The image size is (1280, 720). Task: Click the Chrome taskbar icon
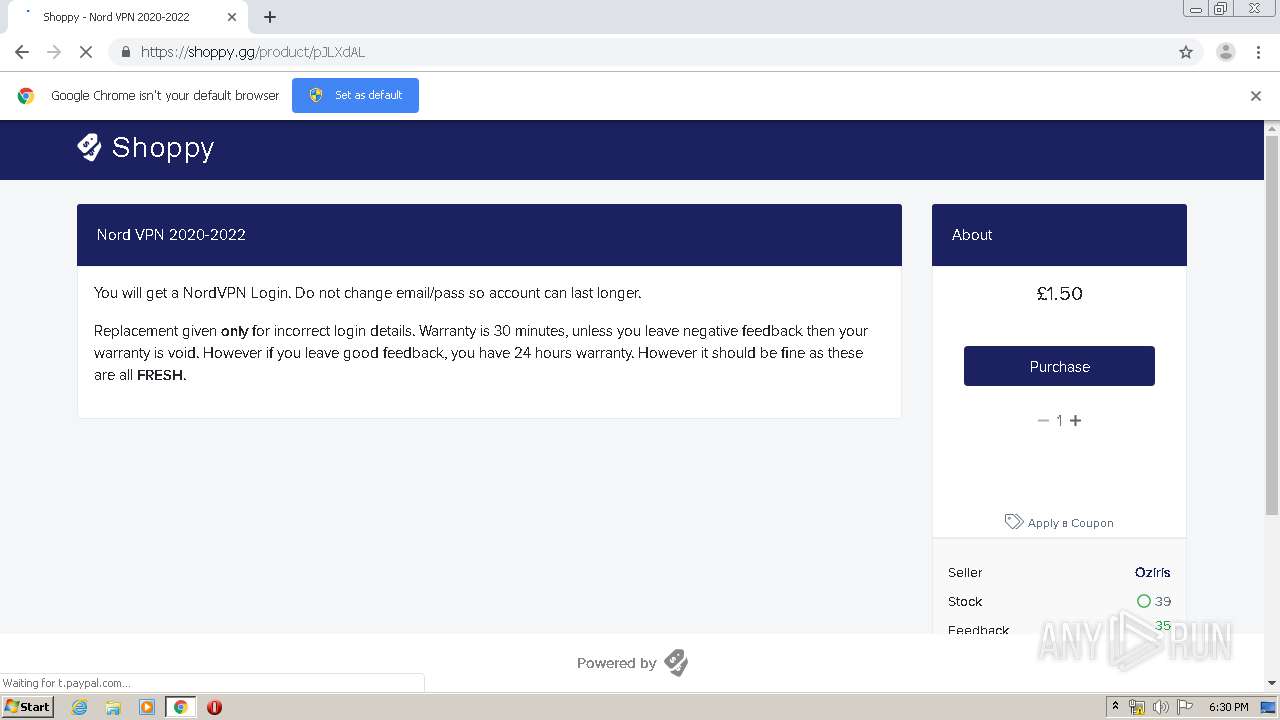(x=180, y=707)
